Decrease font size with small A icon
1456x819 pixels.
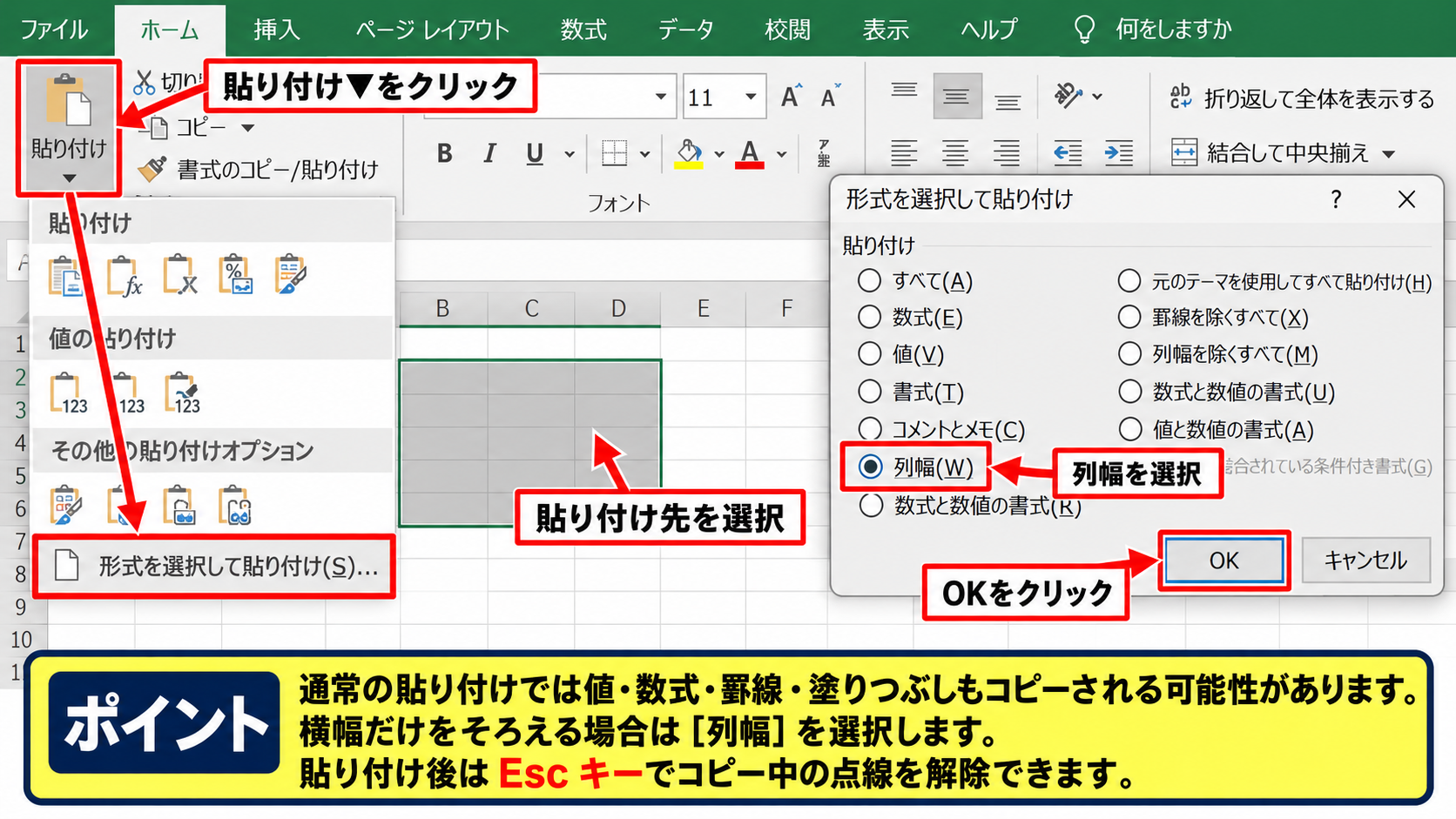(x=831, y=97)
